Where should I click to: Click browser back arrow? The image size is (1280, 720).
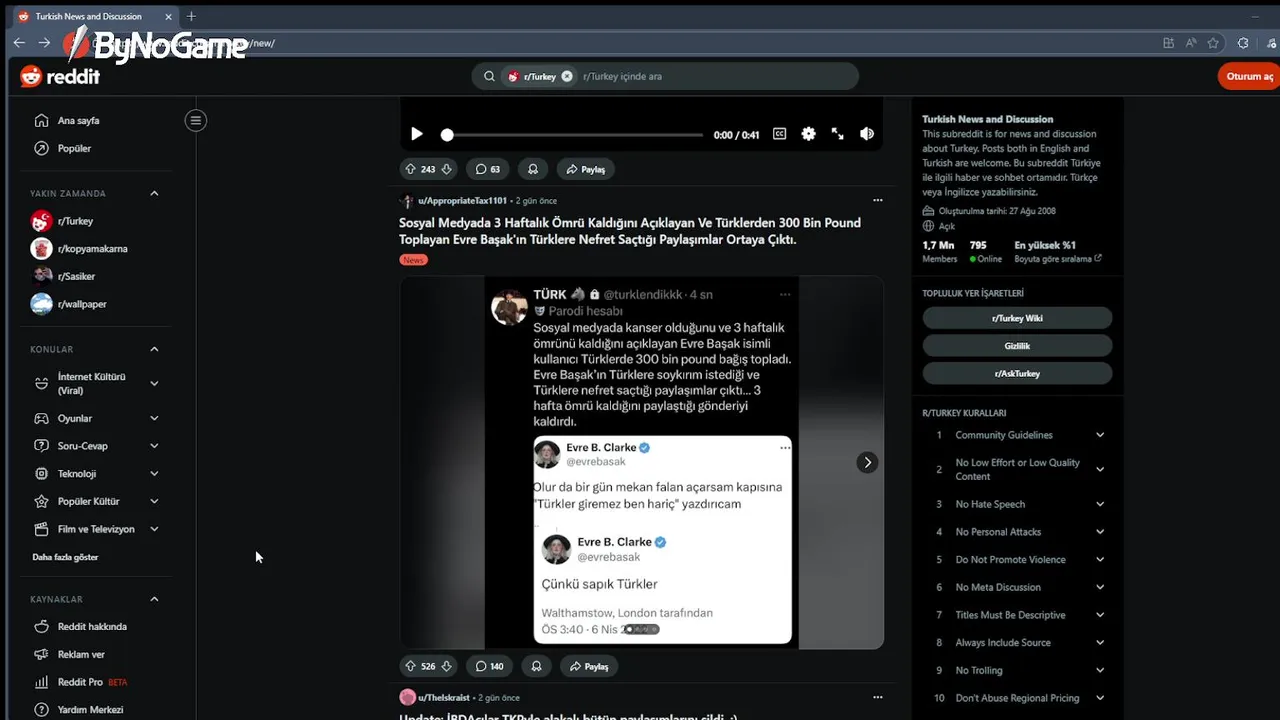tap(19, 43)
